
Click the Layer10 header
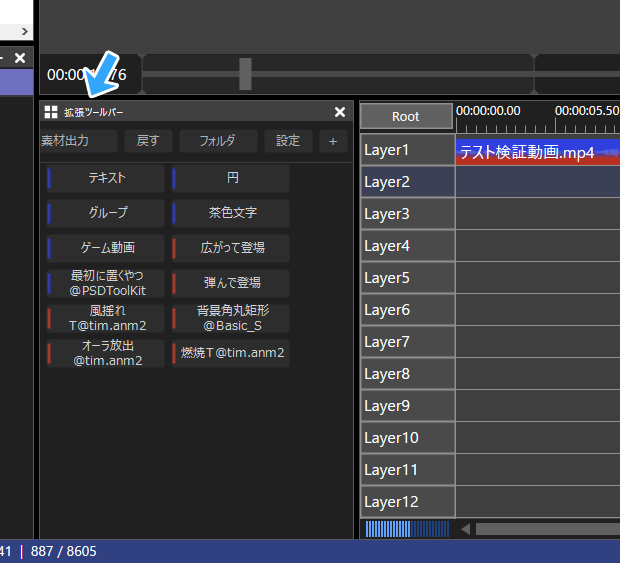408,438
